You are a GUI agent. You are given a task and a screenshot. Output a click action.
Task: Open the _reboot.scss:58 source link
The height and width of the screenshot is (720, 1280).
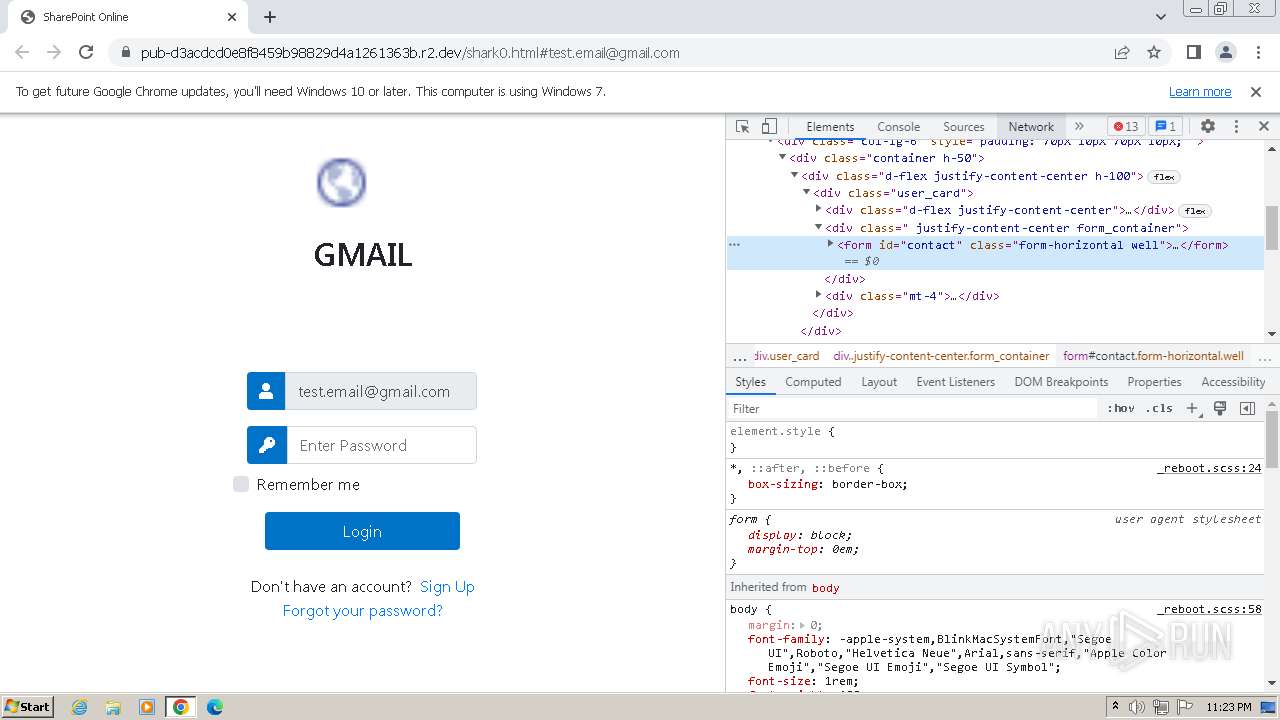[1209, 609]
